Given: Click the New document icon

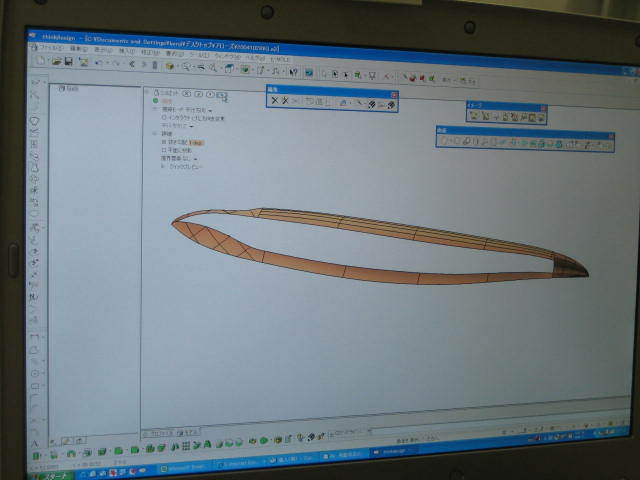Looking at the screenshot, I should pos(40,61).
